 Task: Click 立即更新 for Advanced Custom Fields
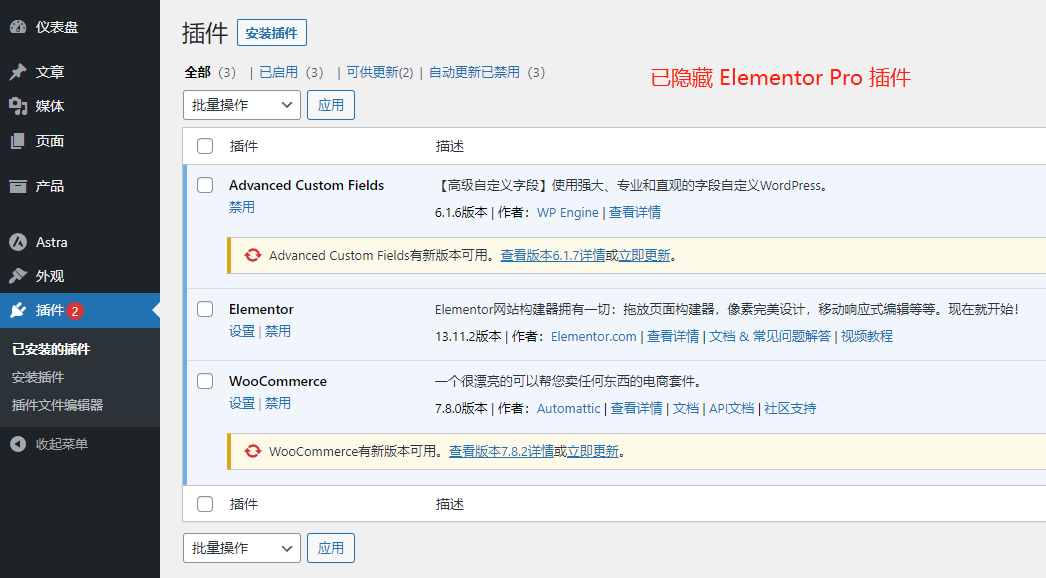pyautogui.click(x=644, y=255)
